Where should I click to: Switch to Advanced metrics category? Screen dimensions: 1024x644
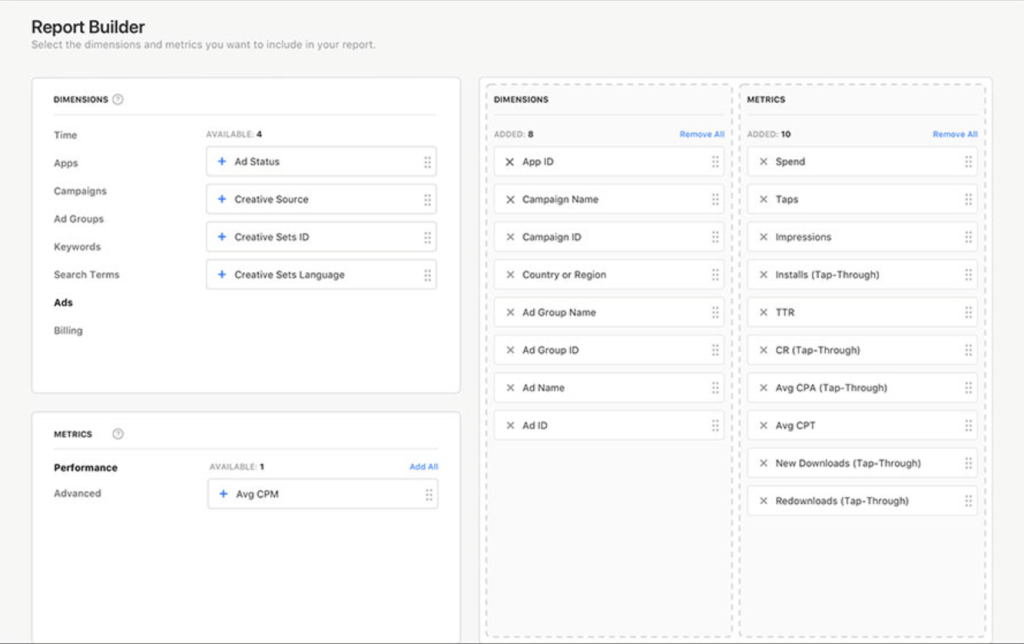coord(78,493)
